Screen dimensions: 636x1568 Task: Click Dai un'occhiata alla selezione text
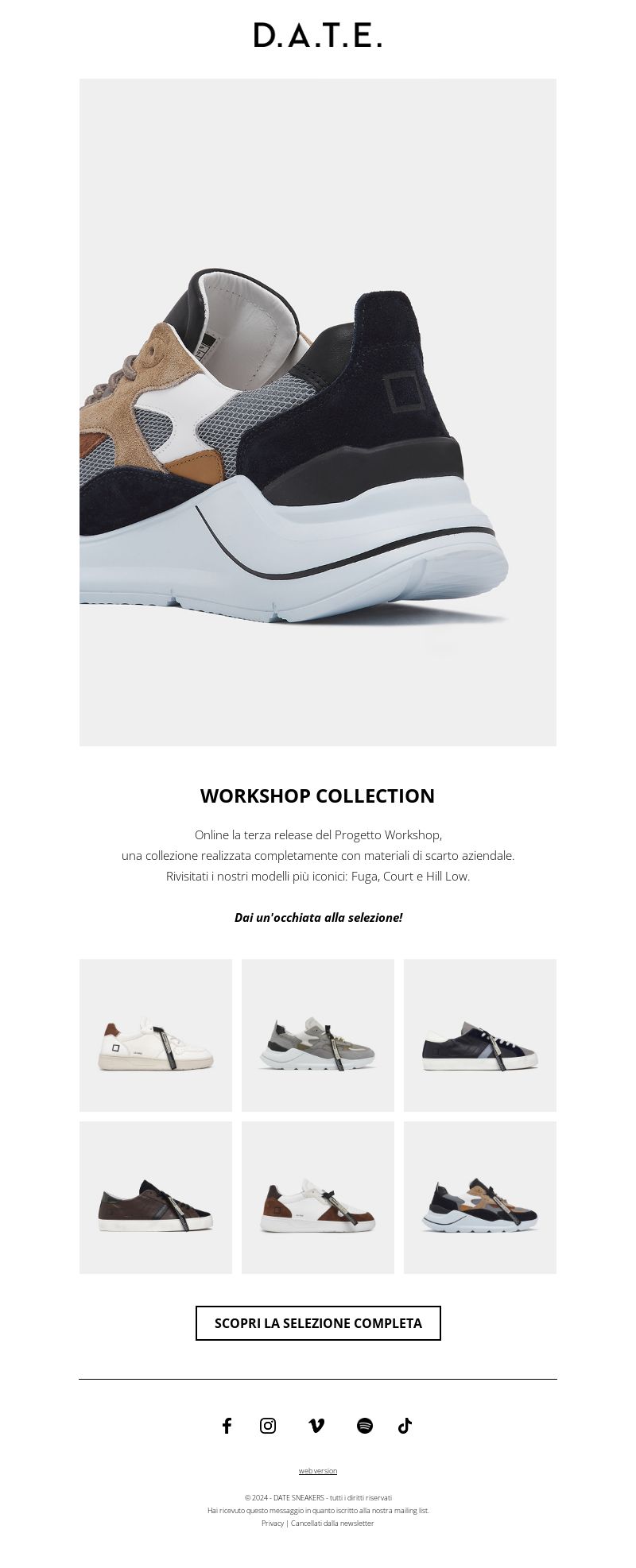click(x=318, y=917)
